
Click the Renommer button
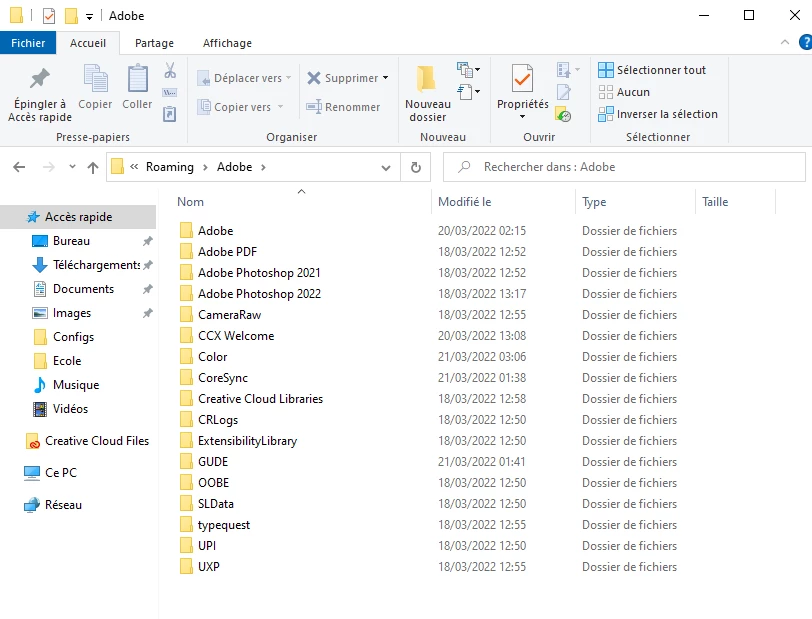[x=343, y=107]
